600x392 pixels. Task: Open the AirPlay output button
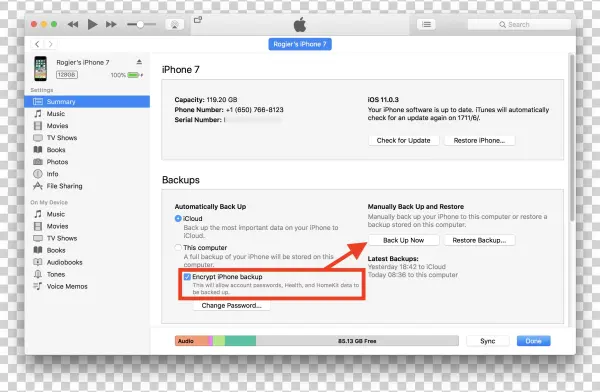point(174,24)
